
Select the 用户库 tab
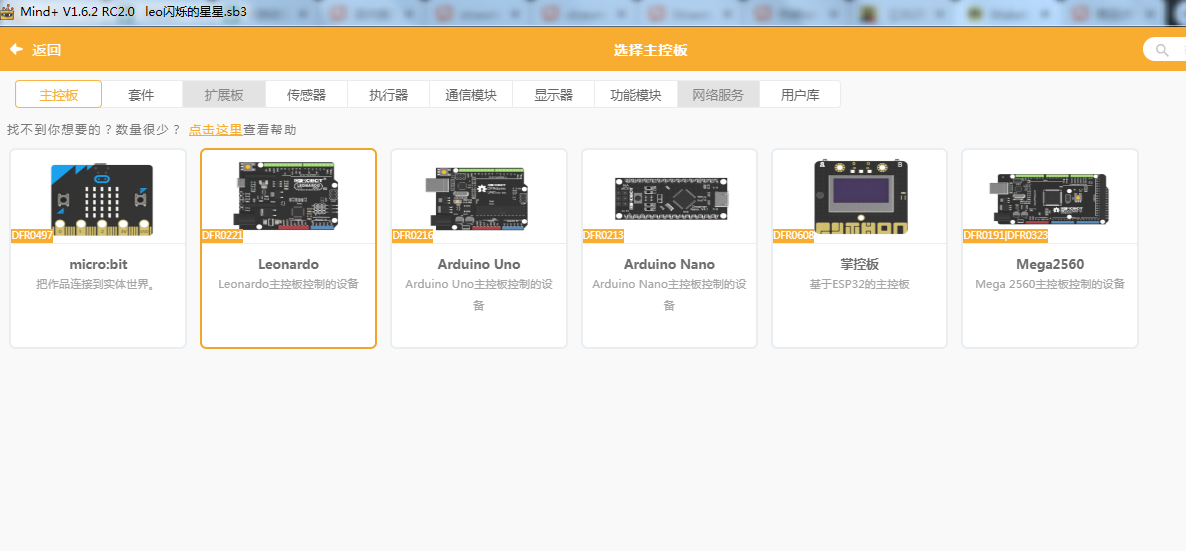800,95
